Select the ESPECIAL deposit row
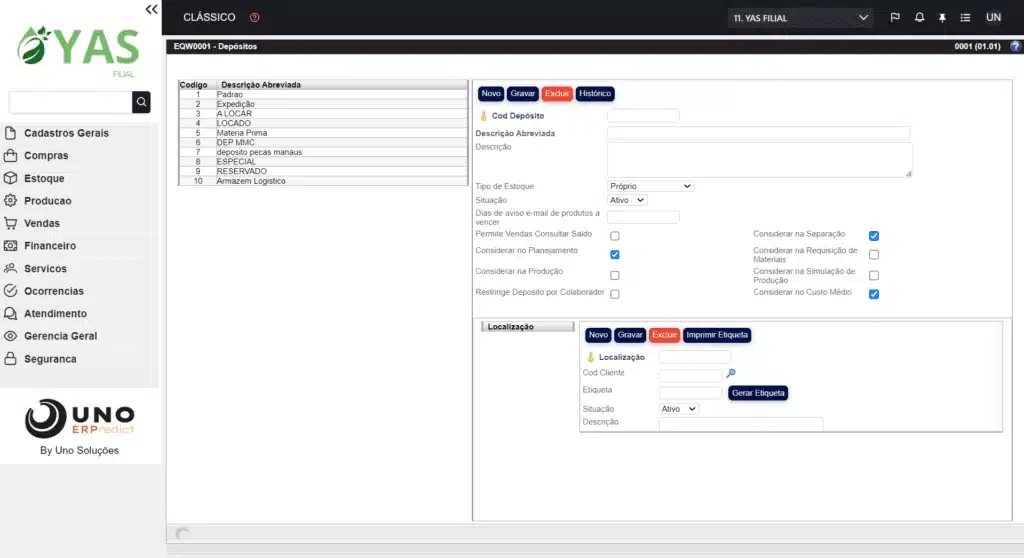Image resolution: width=1024 pixels, height=558 pixels. click(323, 161)
